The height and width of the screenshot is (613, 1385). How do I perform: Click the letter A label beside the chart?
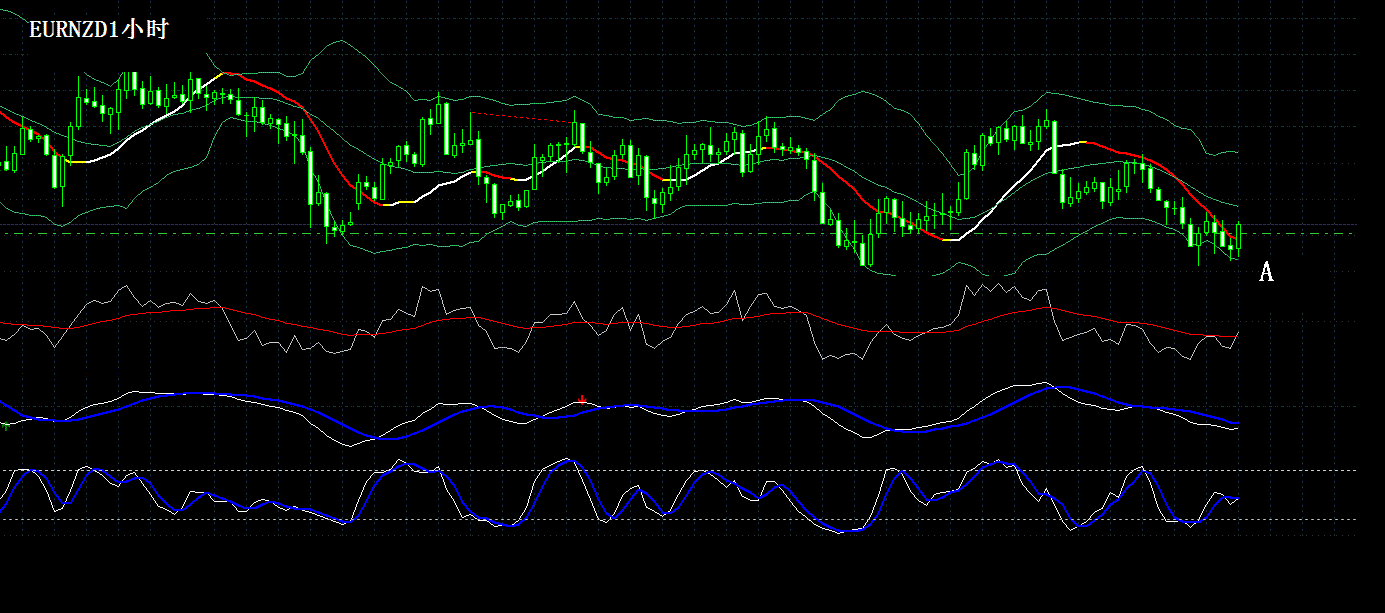tap(1266, 272)
